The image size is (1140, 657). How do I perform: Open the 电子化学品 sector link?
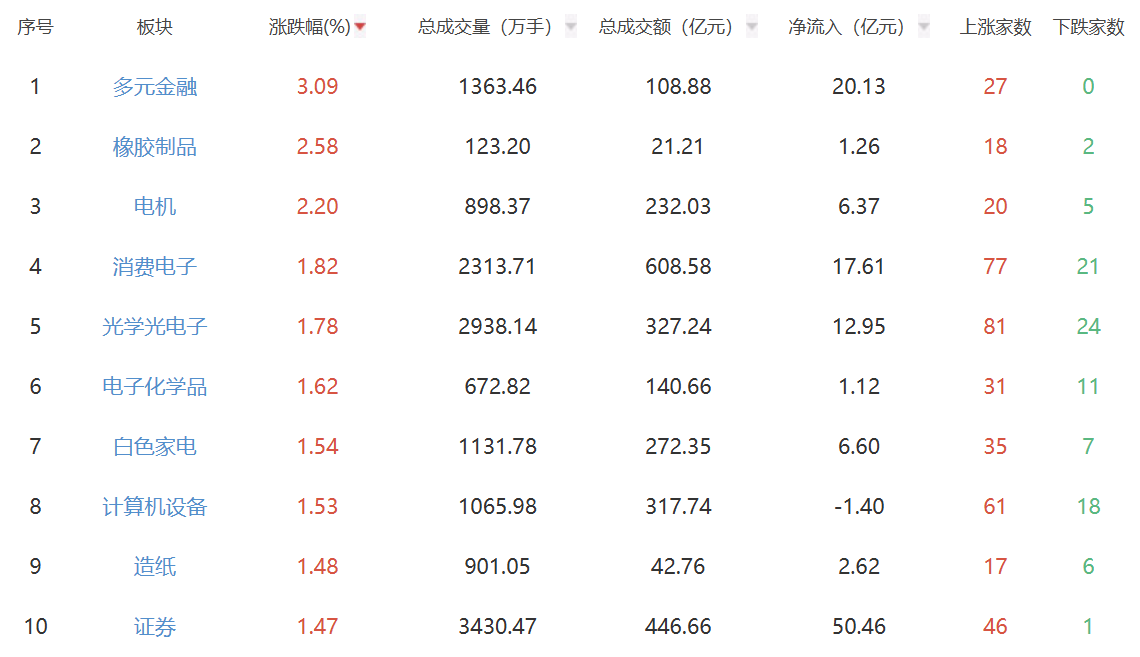(155, 387)
